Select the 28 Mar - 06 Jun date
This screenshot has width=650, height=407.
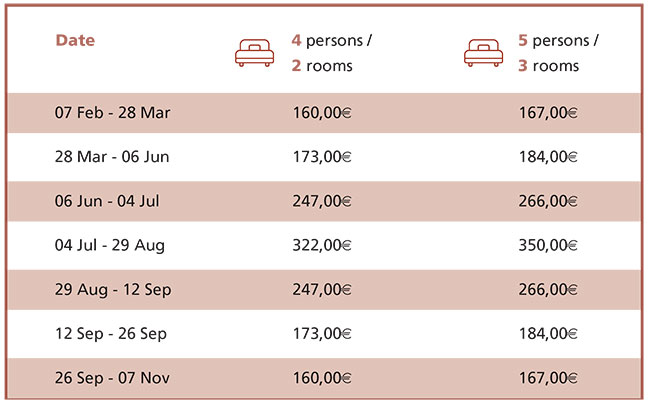click(x=112, y=157)
